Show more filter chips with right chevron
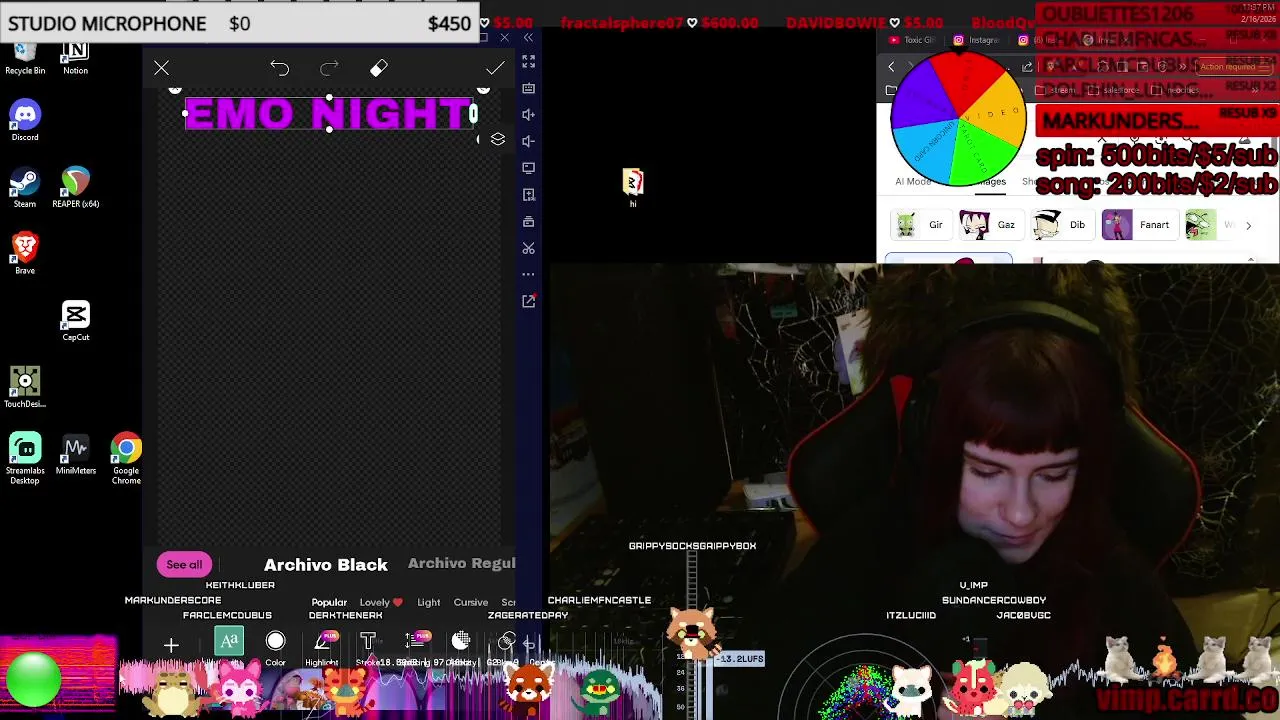Screen dimensions: 1280x720 tap(1248, 226)
